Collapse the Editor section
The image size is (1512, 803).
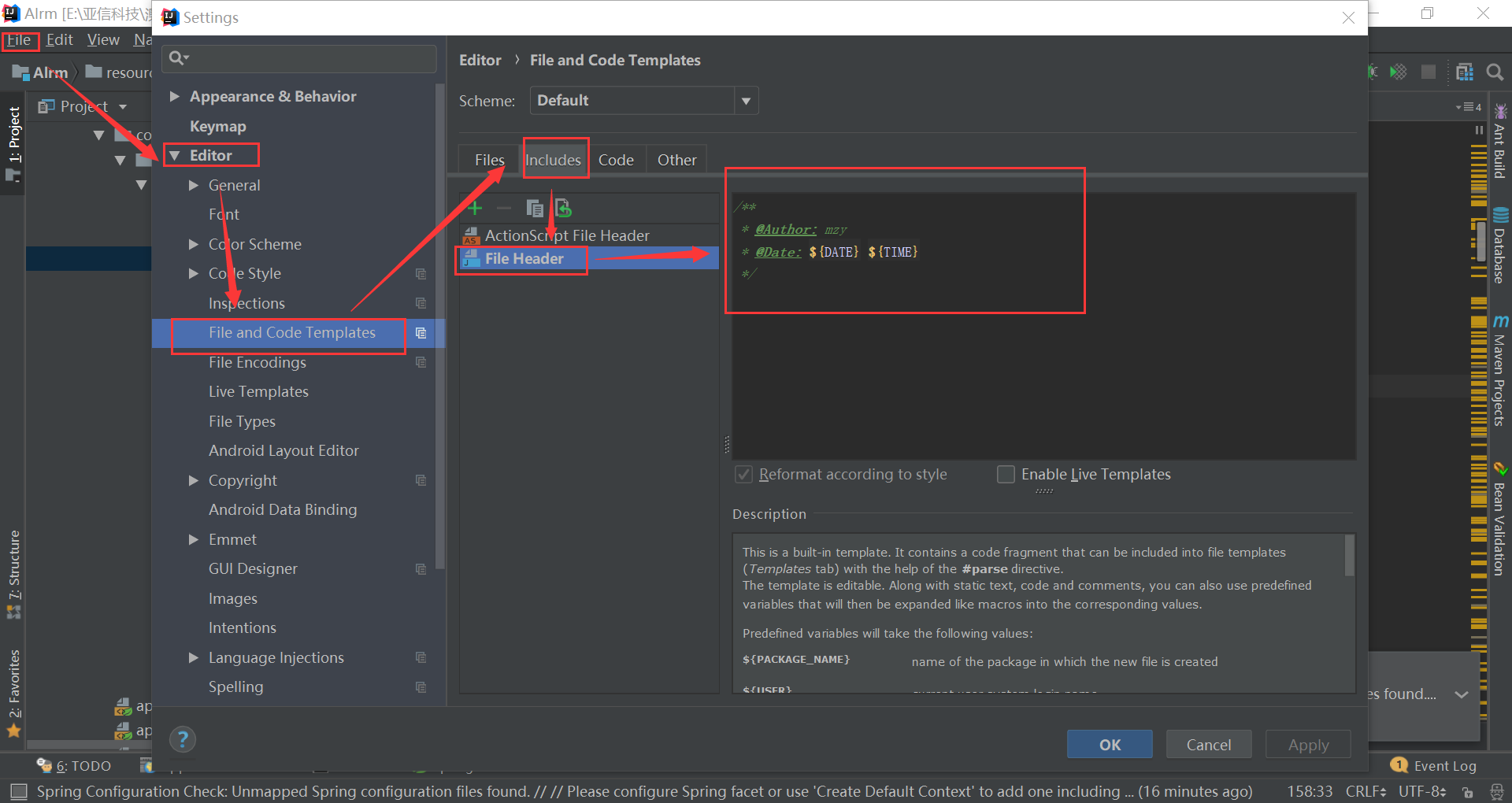pyautogui.click(x=175, y=155)
